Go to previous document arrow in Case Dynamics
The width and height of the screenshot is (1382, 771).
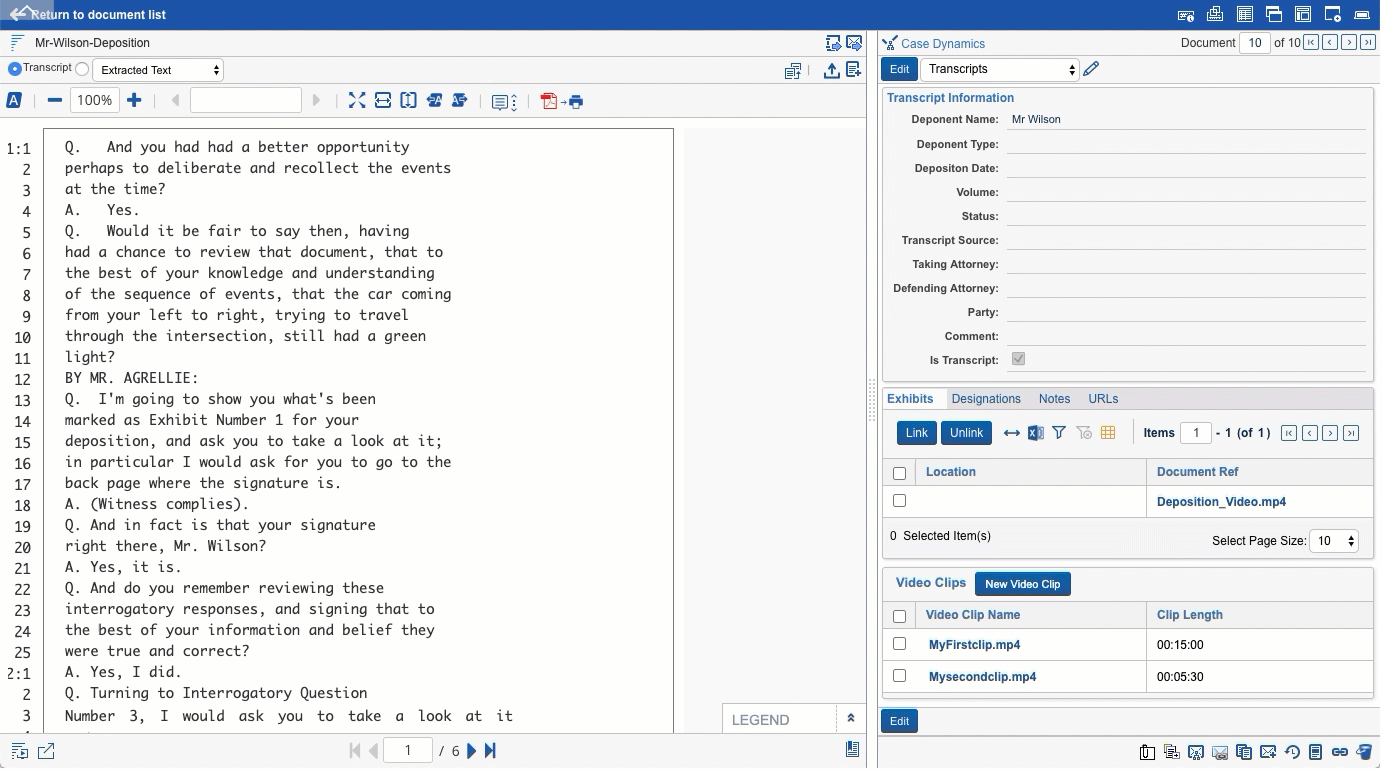(x=1330, y=42)
